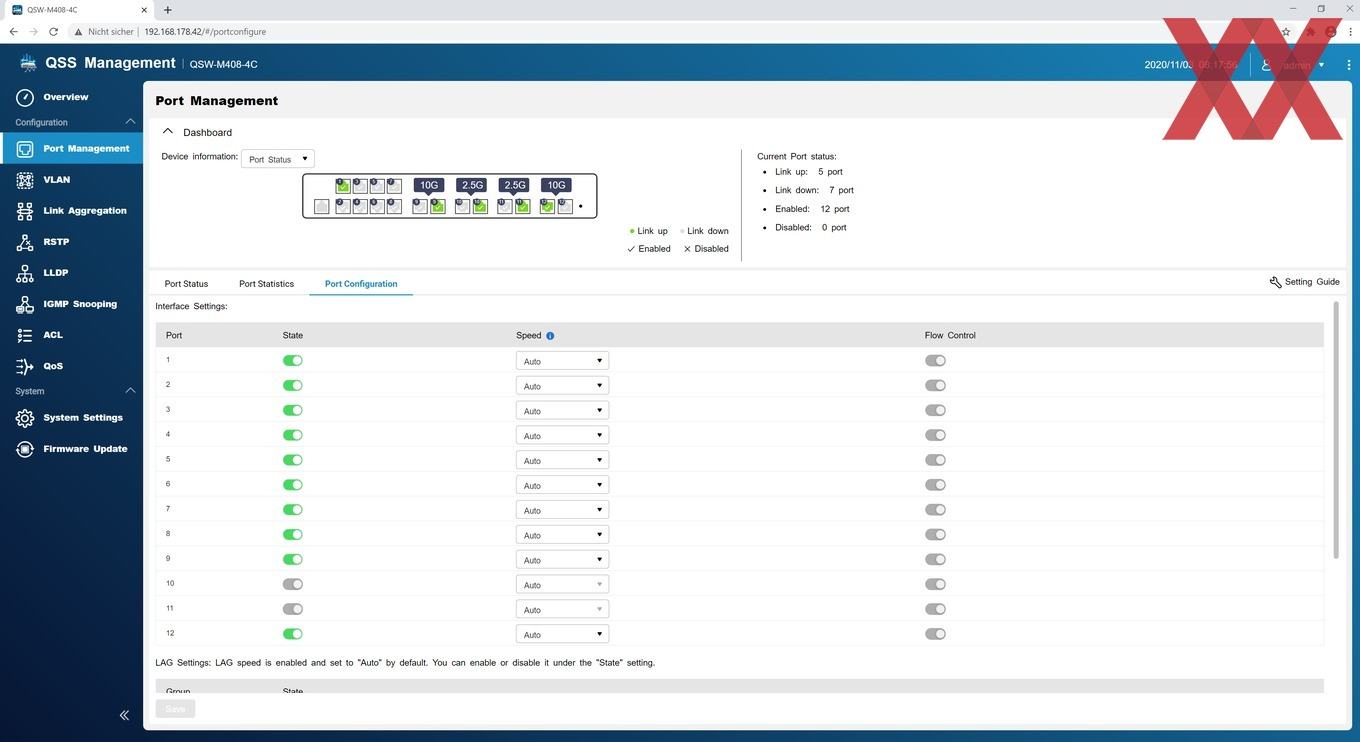Bookmark this page with the star icon
The image size is (1360, 742).
tap(1286, 32)
